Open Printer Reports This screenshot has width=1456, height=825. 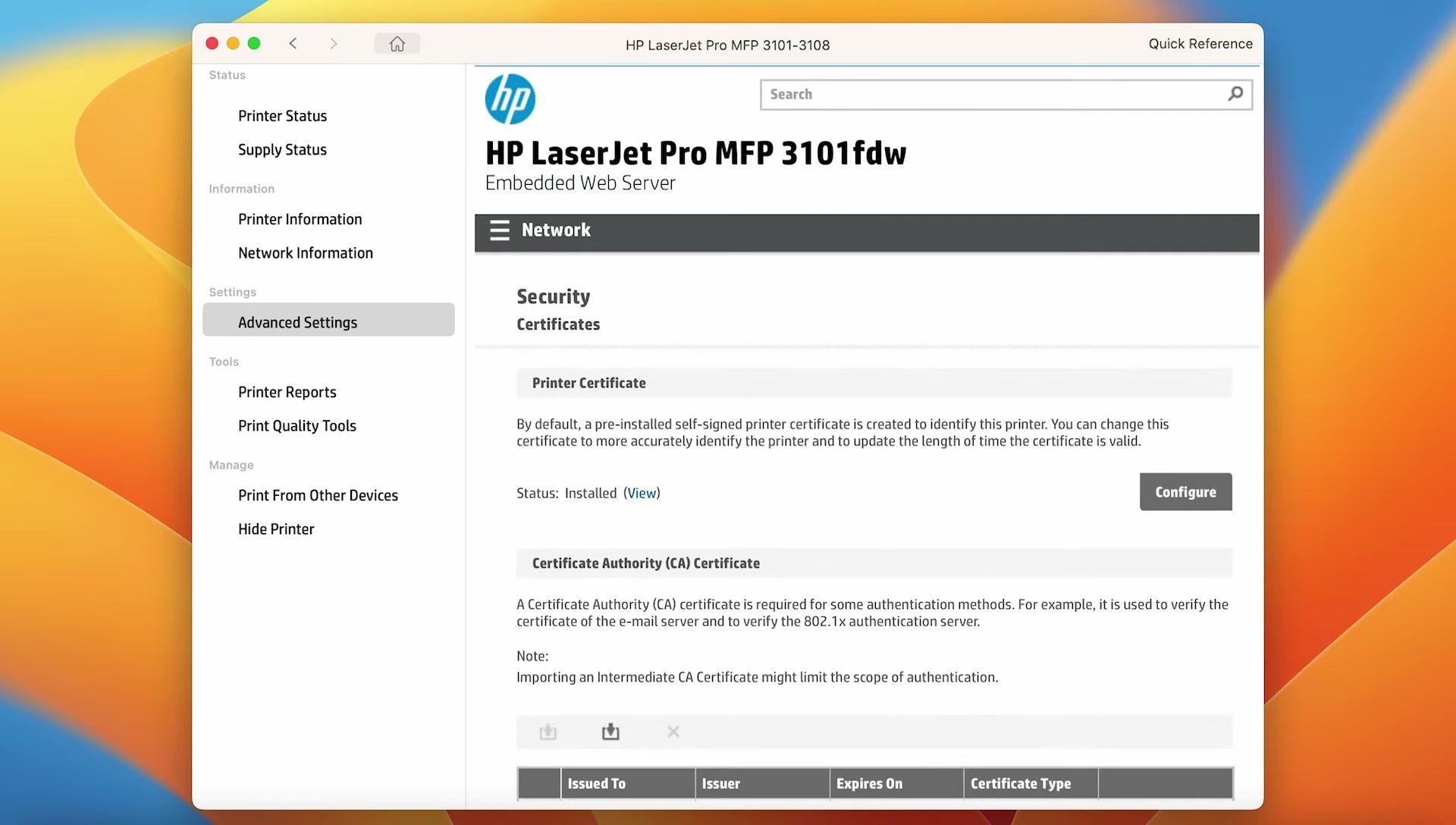tap(287, 393)
